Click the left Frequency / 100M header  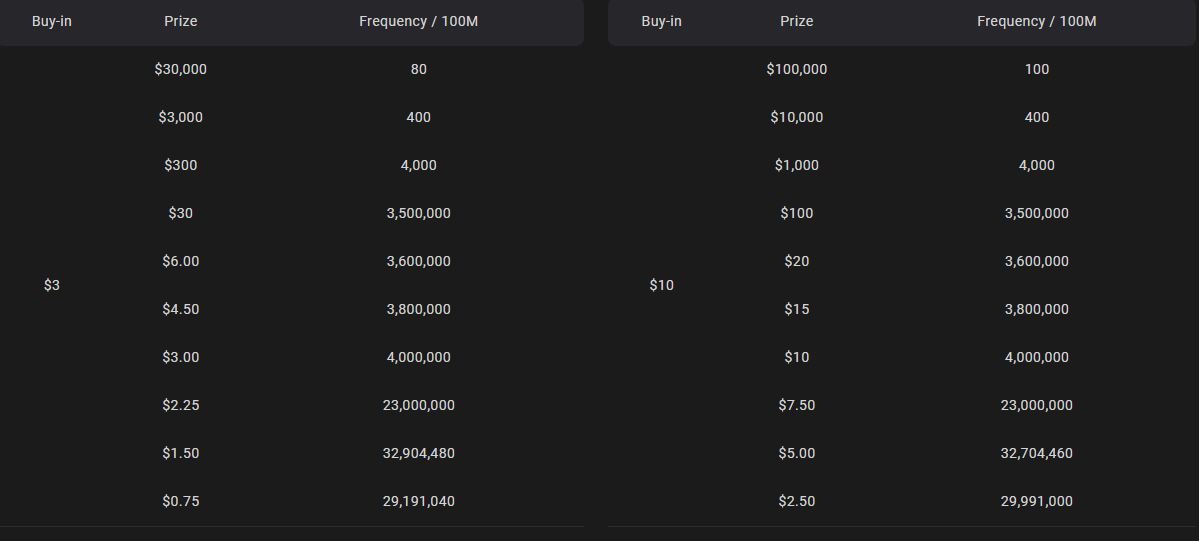pyautogui.click(x=418, y=21)
